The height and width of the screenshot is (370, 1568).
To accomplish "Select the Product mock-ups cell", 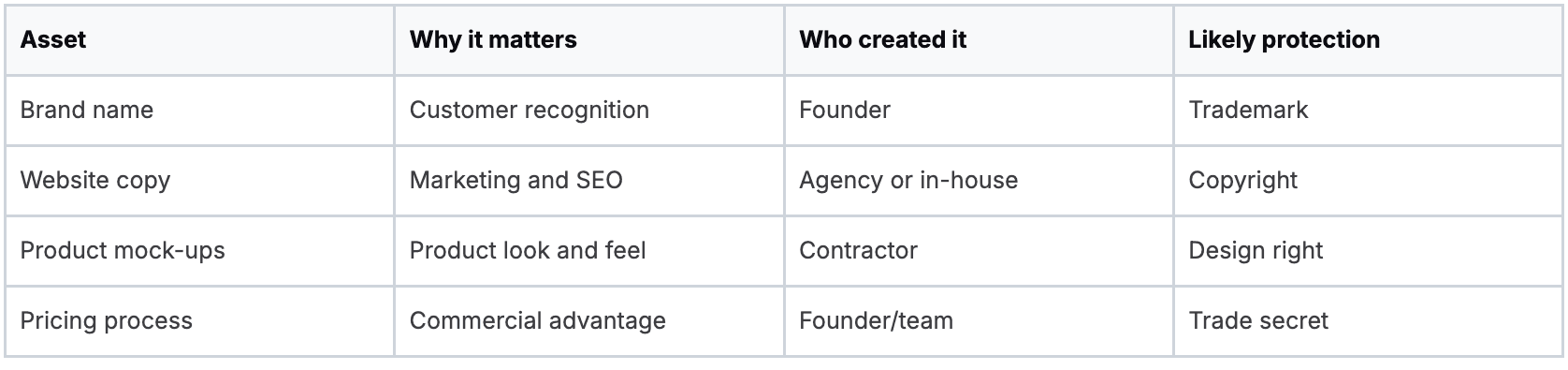I will click(x=199, y=251).
